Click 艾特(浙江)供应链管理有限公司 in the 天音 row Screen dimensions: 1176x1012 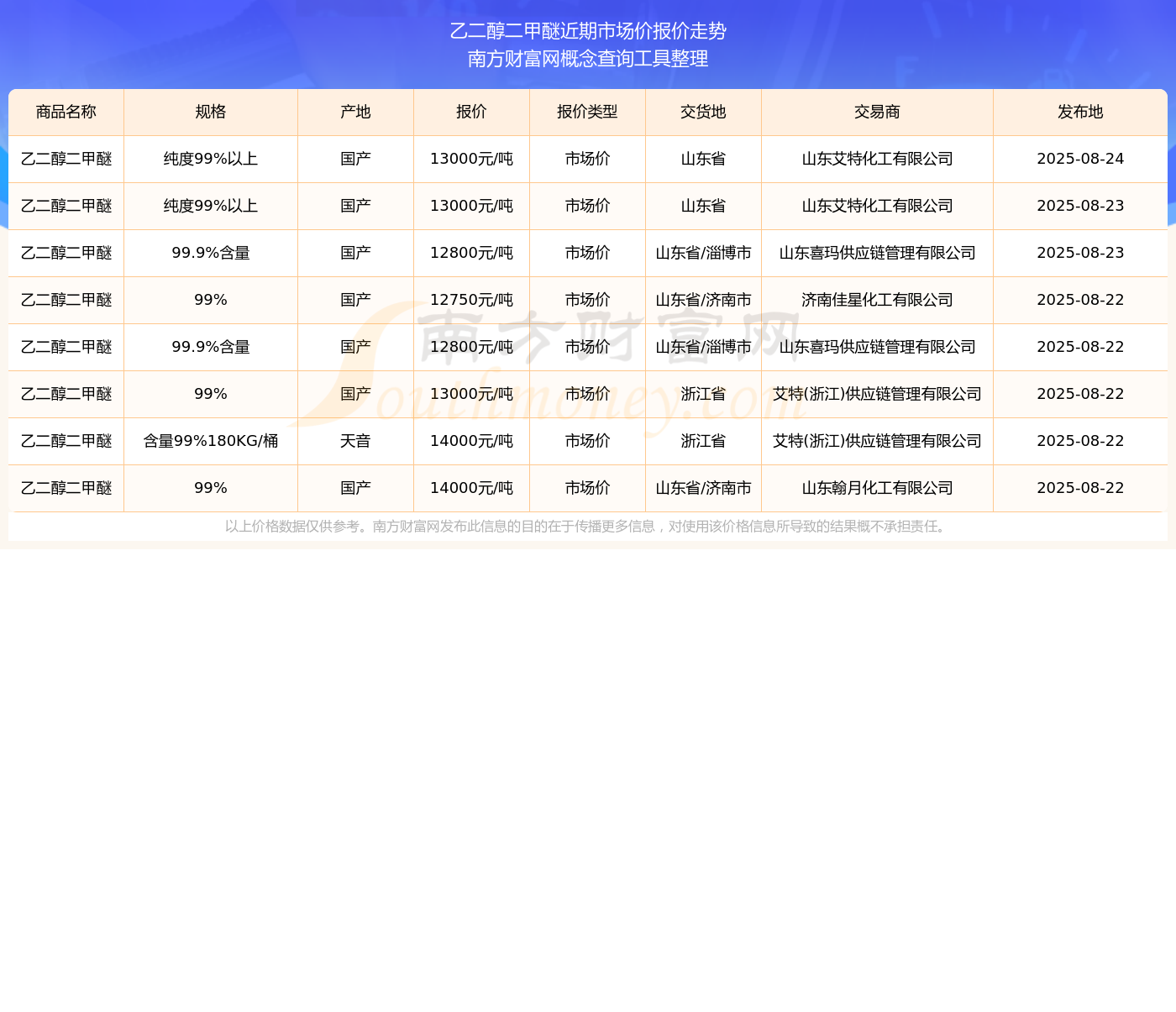(877, 441)
